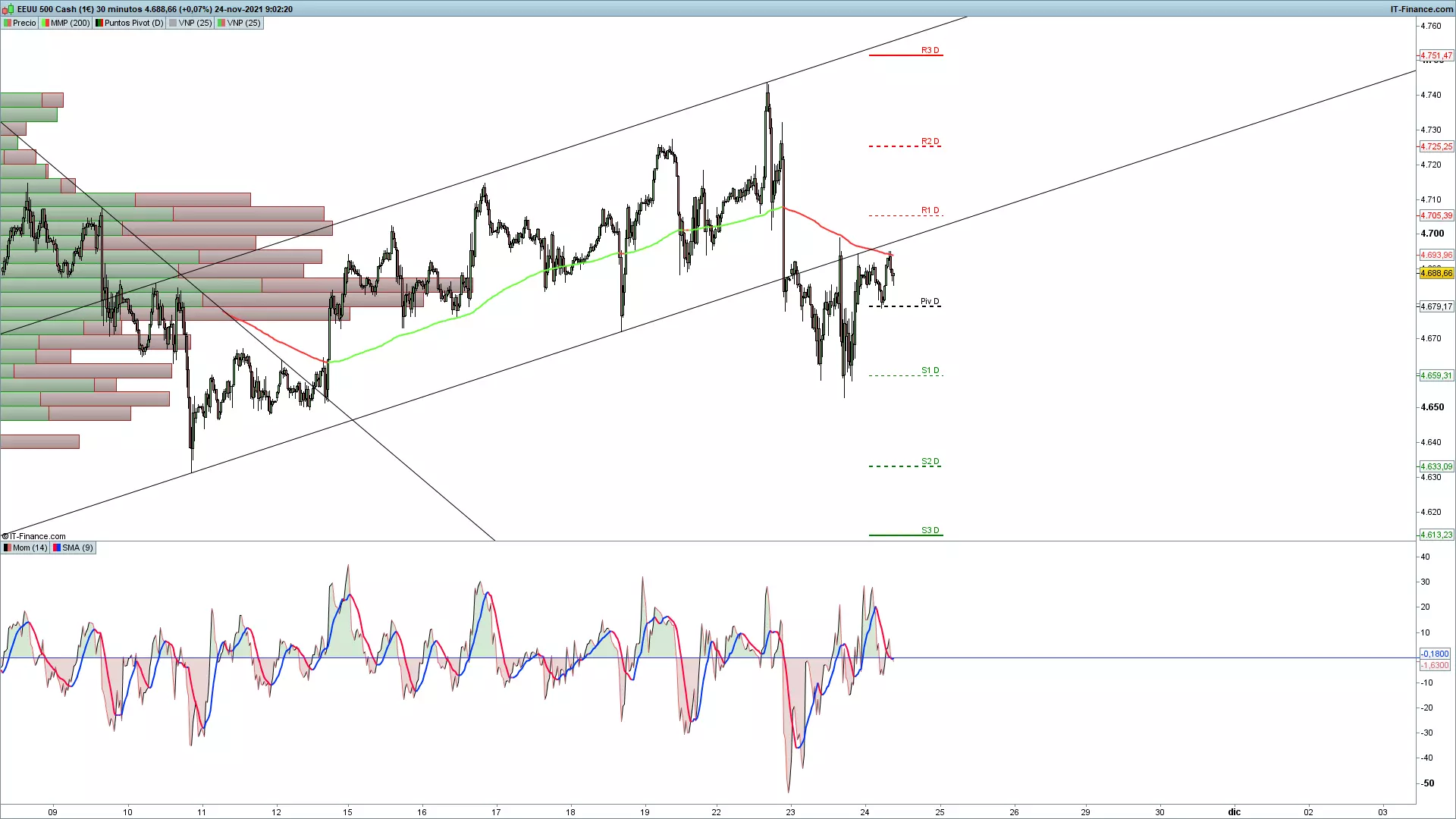Click the SMA (9) red-blue color swatch

(57, 548)
